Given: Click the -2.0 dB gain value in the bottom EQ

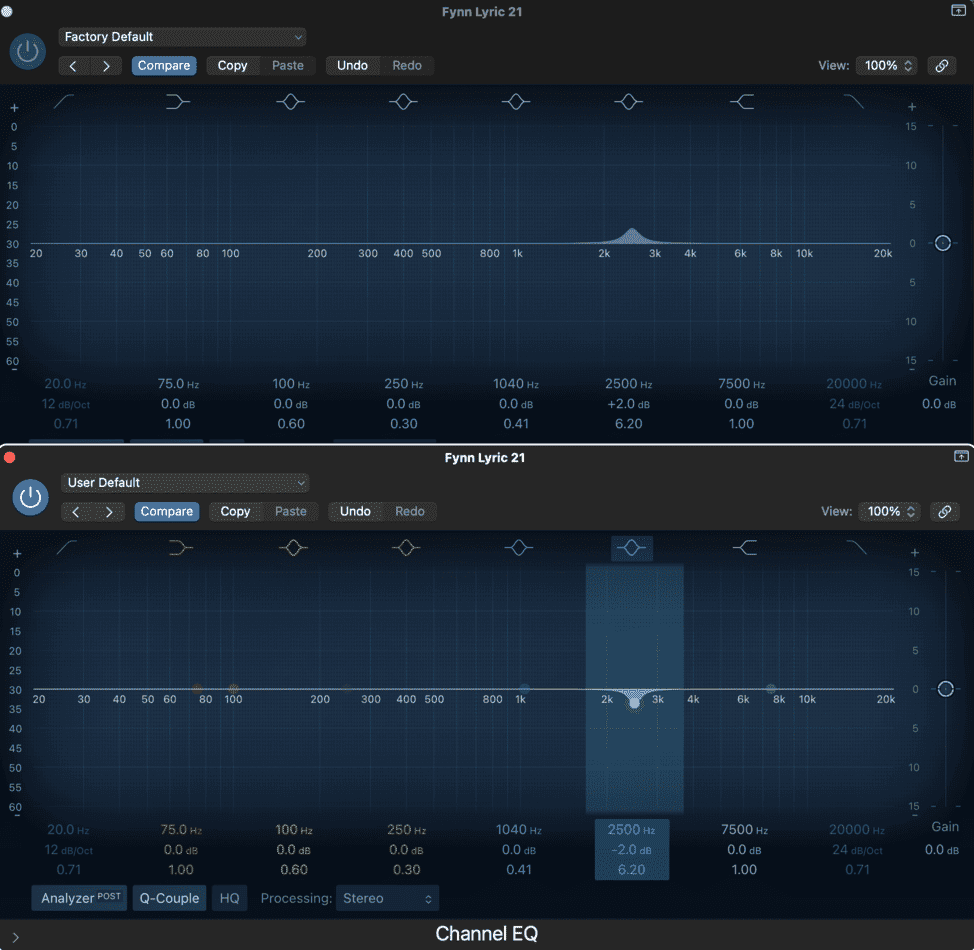Looking at the screenshot, I should click(631, 850).
